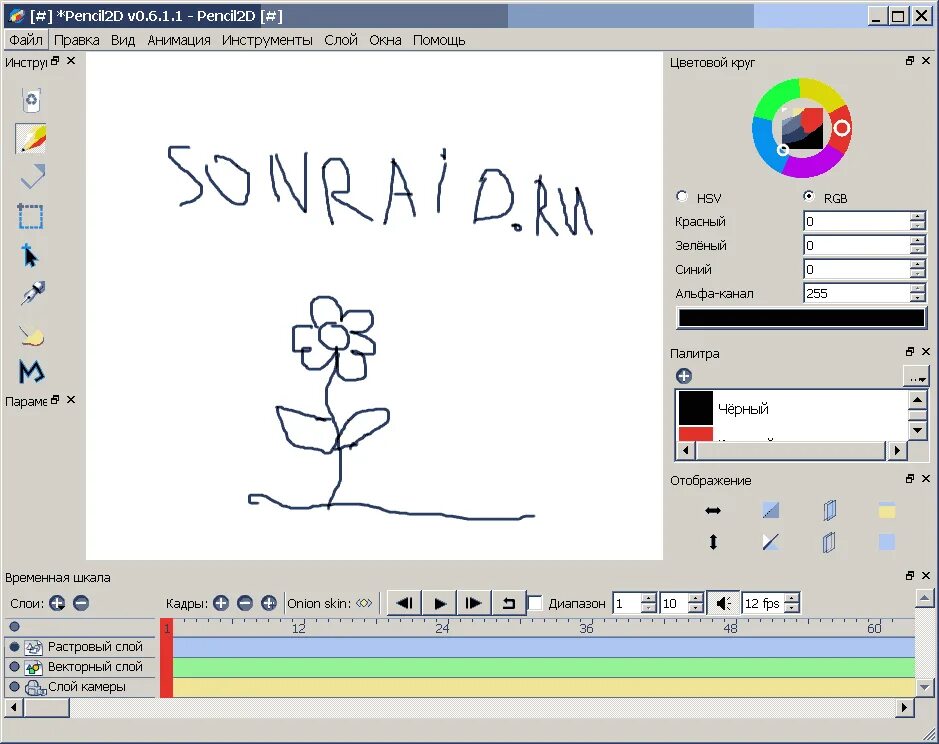The image size is (939, 744).
Task: Click the Красный value field
Action: pos(857,221)
